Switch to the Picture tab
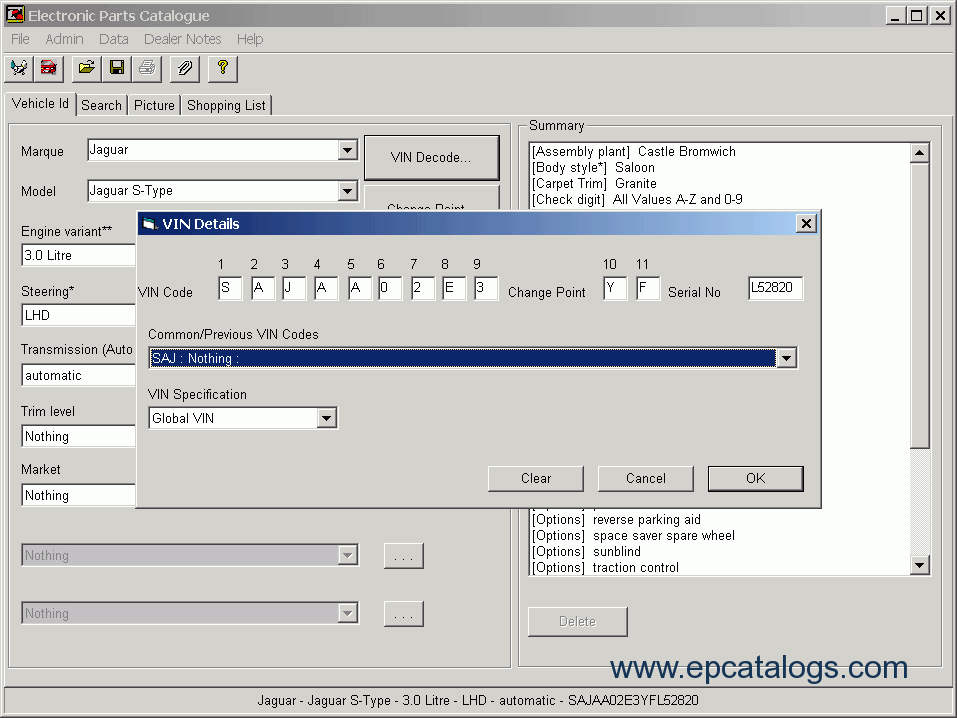This screenshot has width=957, height=718. pyautogui.click(x=154, y=105)
